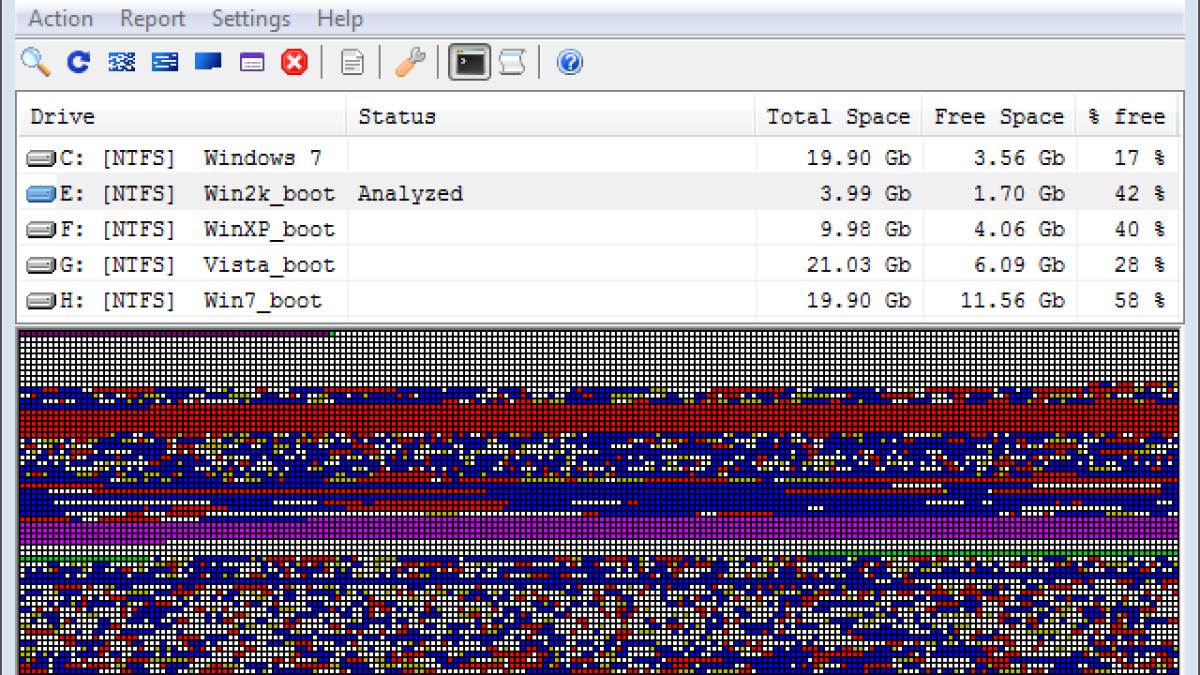Start defragmentation using the Defragment icon
The width and height of the screenshot is (1200, 675).
tap(79, 63)
